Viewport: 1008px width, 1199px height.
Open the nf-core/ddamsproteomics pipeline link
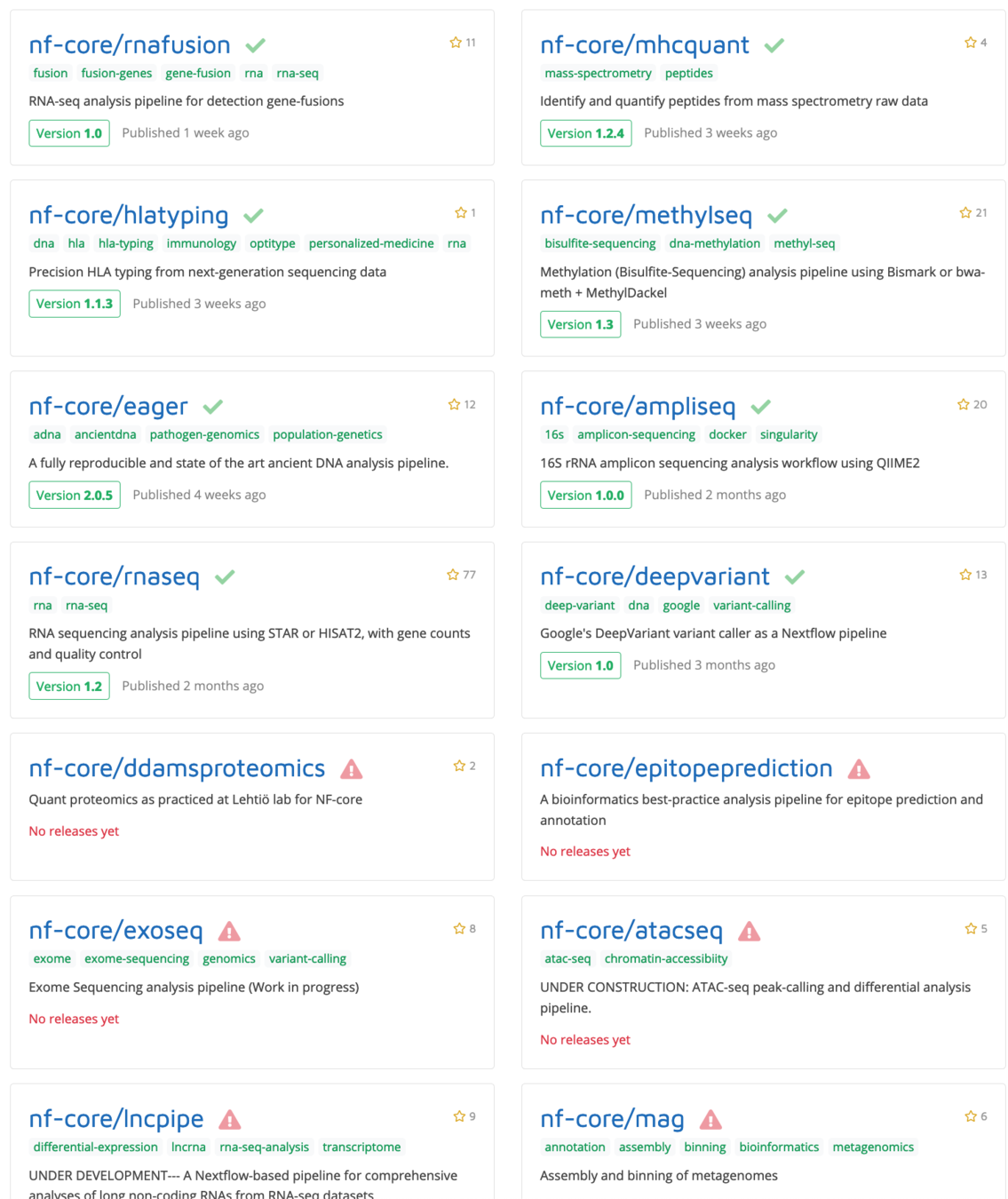177,769
